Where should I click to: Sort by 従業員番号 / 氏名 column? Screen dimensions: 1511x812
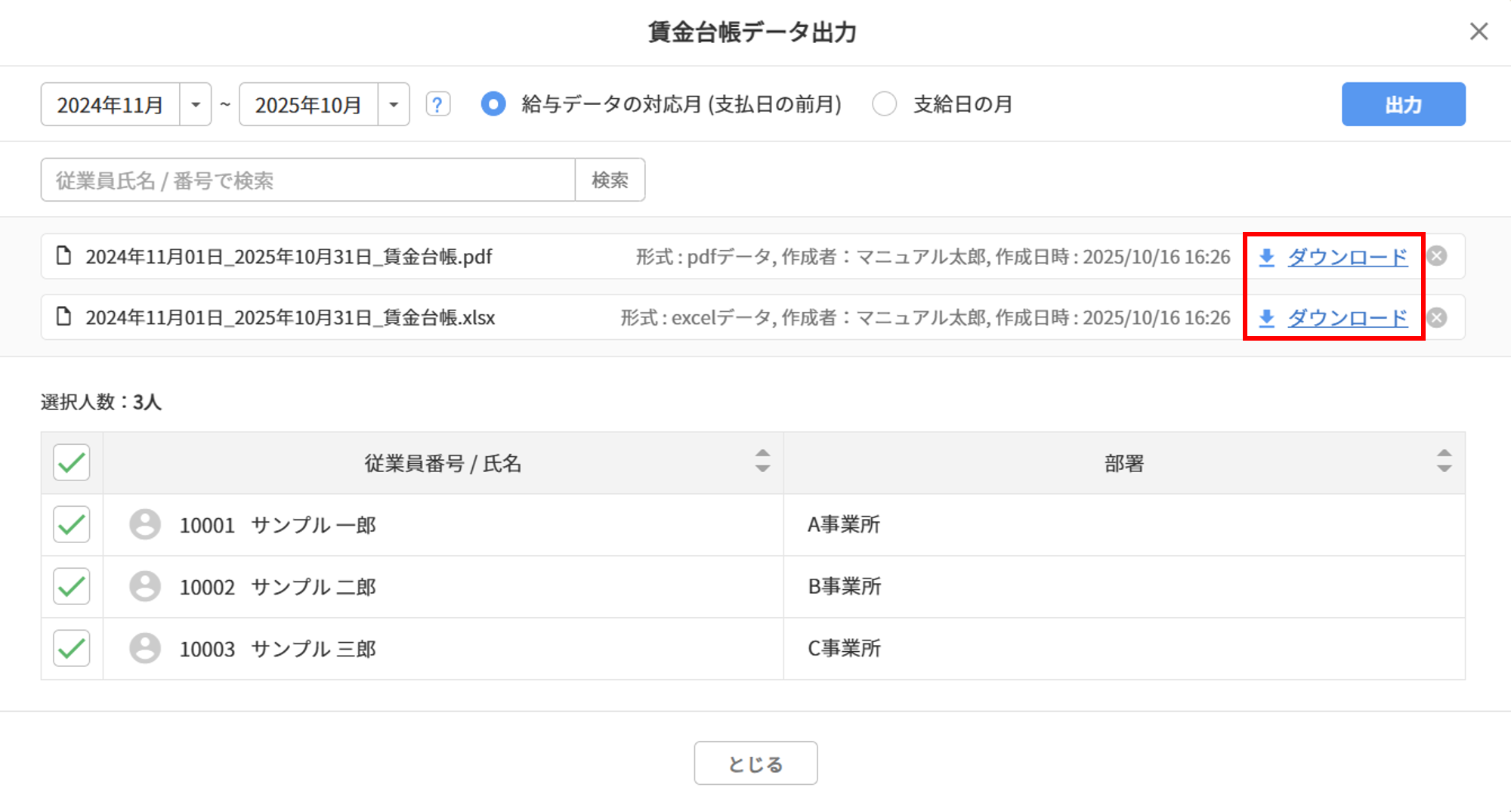762,462
